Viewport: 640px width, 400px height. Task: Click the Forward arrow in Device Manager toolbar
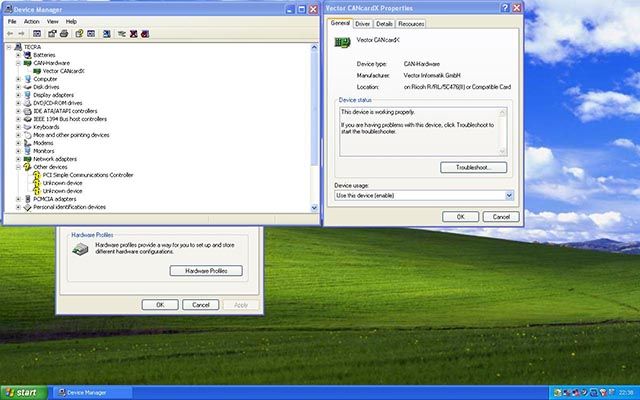pyautogui.click(x=21, y=34)
